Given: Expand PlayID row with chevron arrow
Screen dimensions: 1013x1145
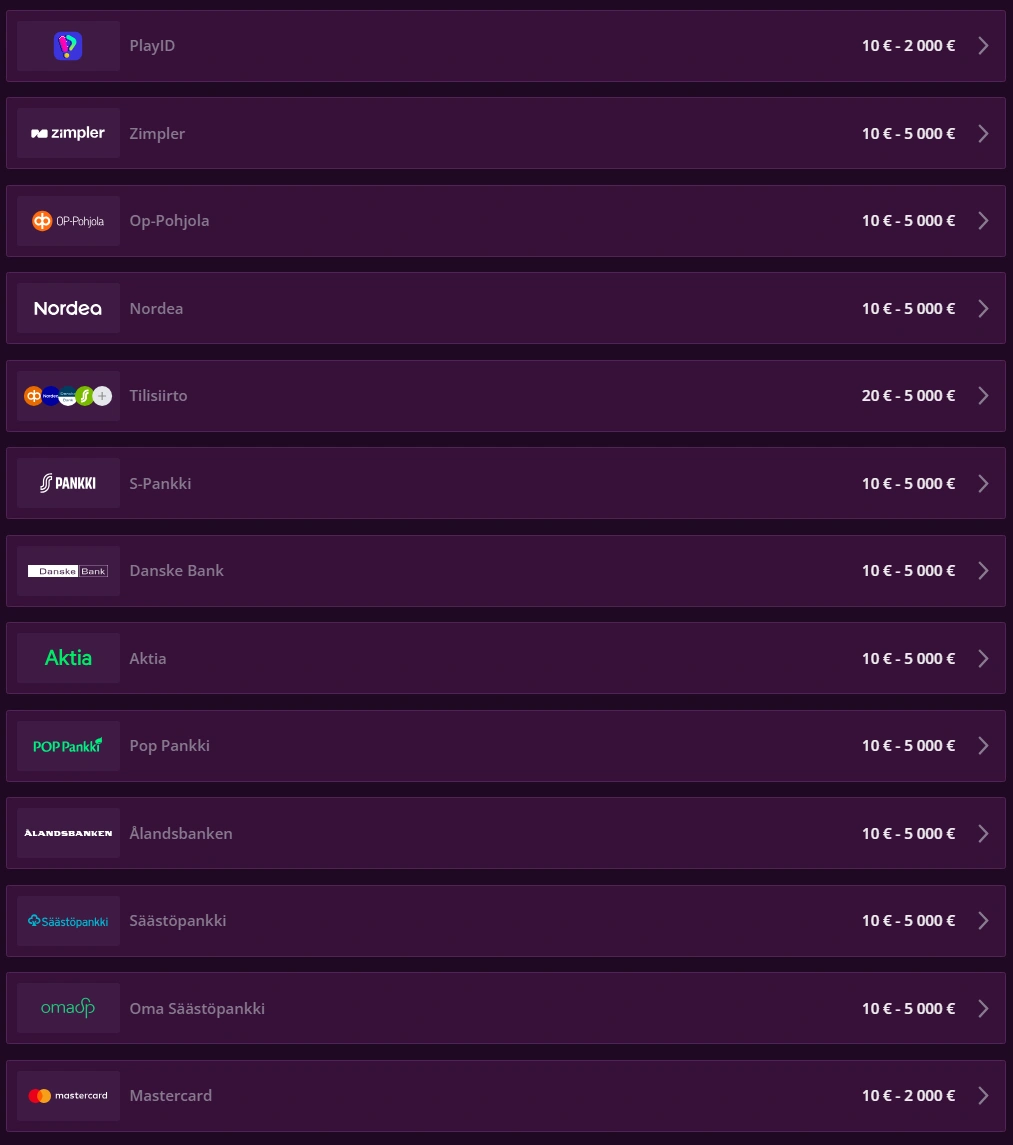Looking at the screenshot, I should (983, 46).
